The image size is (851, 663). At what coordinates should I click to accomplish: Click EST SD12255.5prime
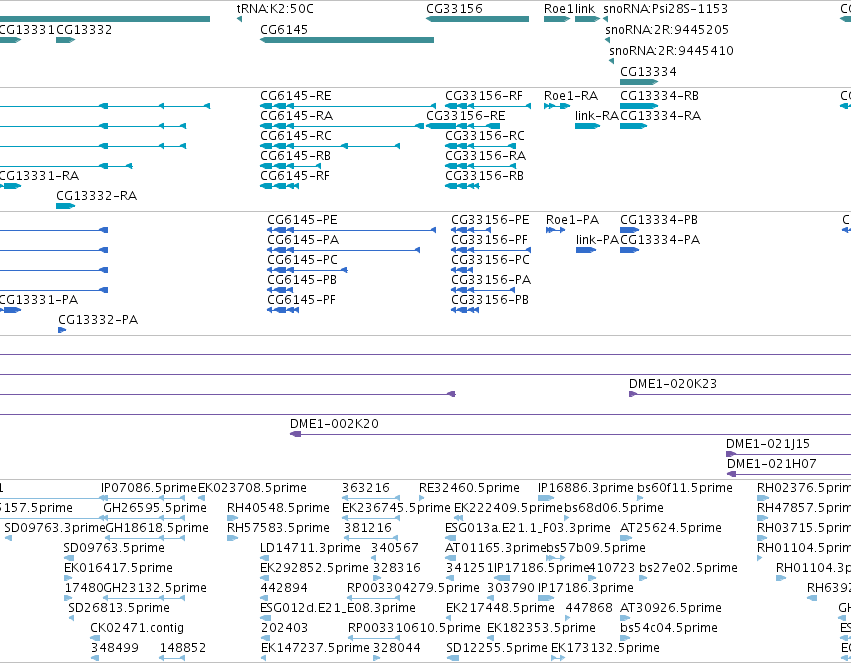coord(497,648)
